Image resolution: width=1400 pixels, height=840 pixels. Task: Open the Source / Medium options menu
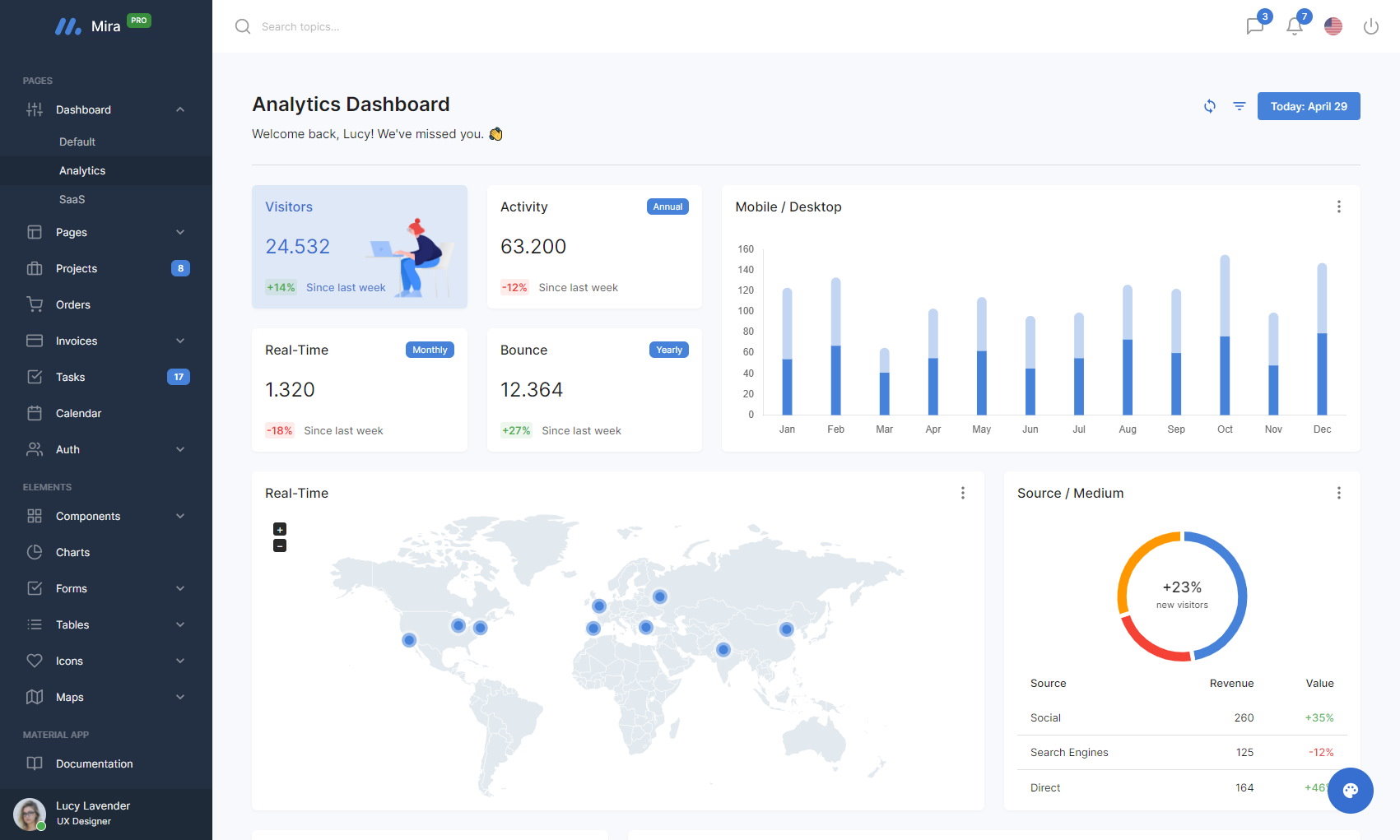coord(1339,493)
